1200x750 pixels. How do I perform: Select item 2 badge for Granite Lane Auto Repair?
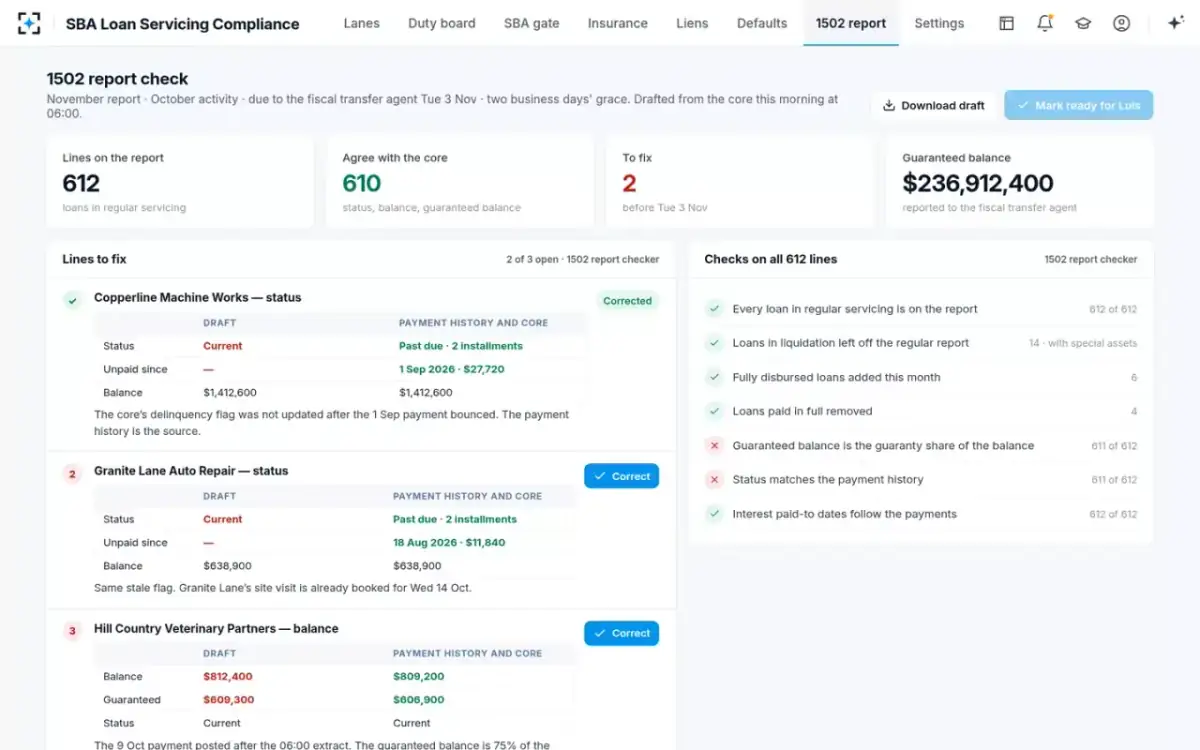click(x=72, y=474)
